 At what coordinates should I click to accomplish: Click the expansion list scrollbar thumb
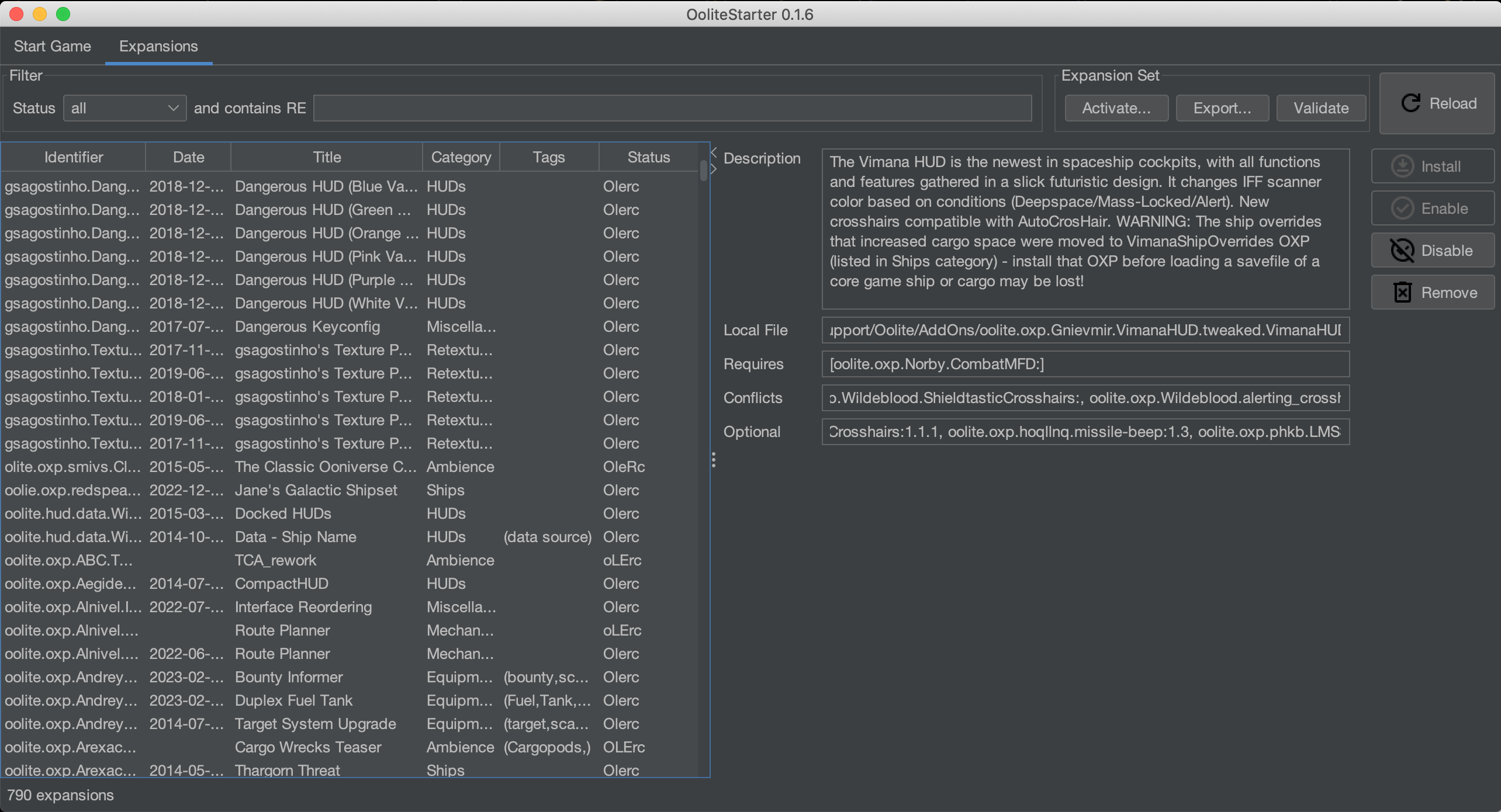703,171
